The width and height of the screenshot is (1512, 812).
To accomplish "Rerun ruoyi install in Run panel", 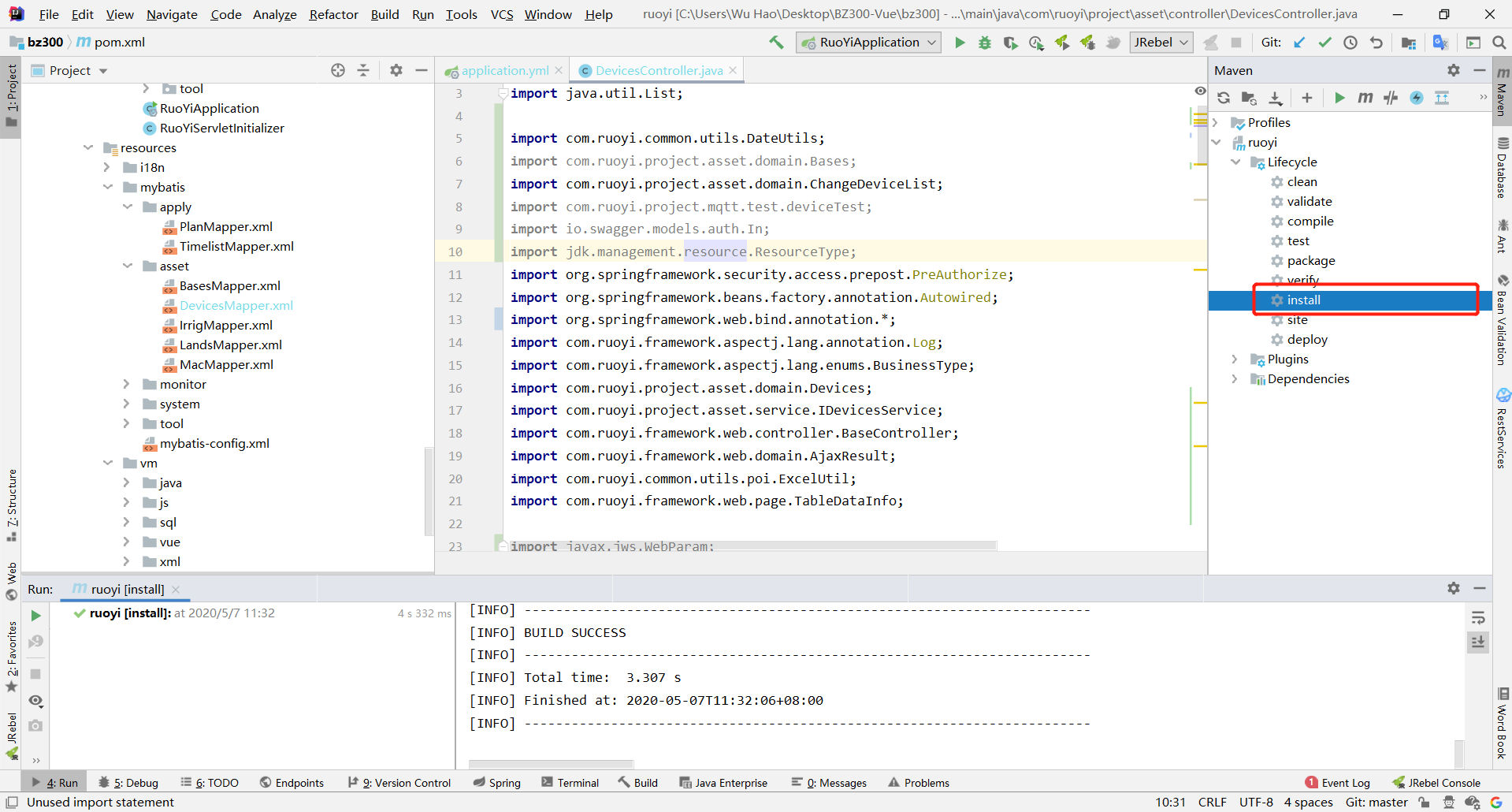I will 35,616.
